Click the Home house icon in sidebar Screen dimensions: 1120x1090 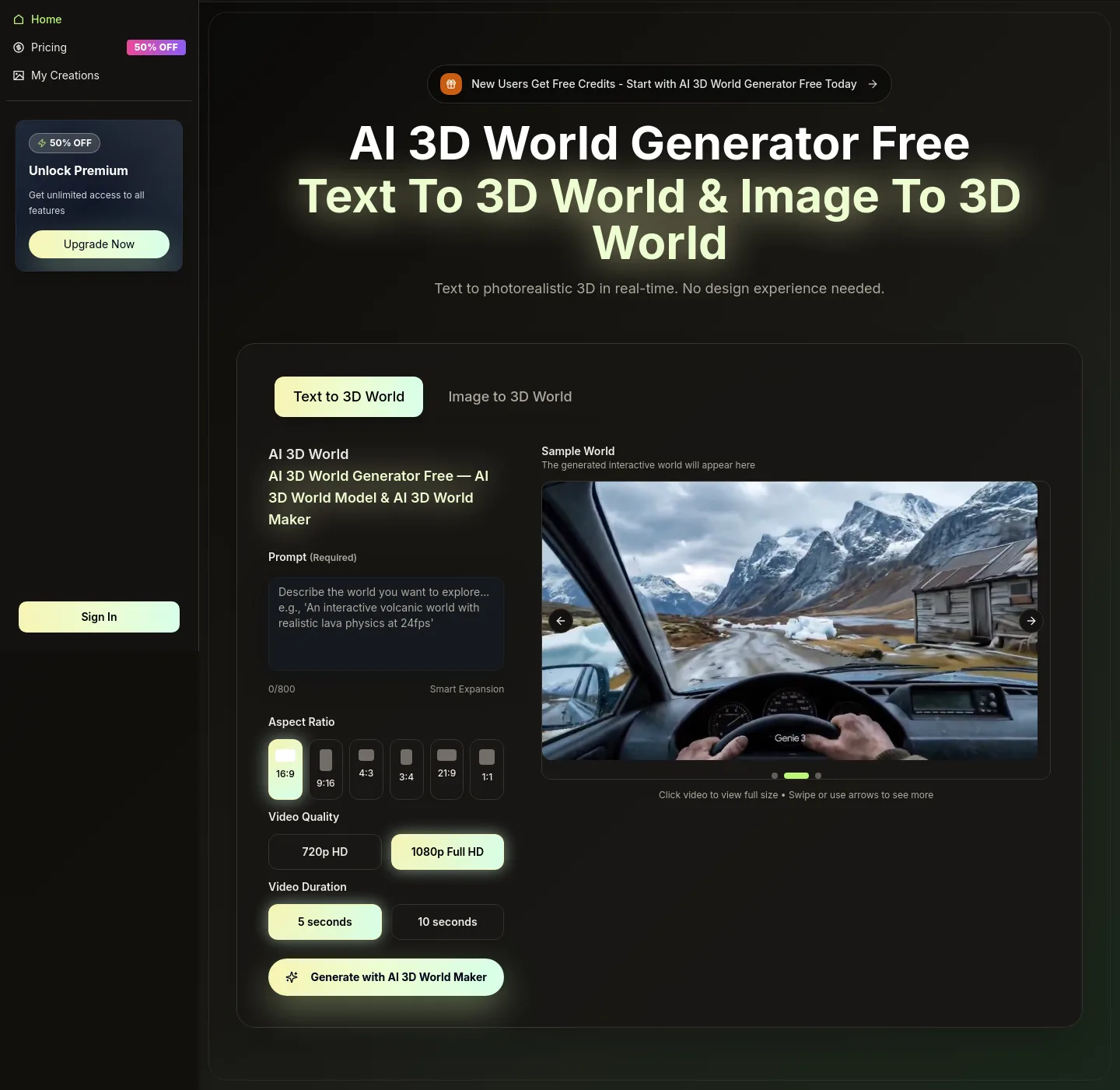tap(19, 19)
